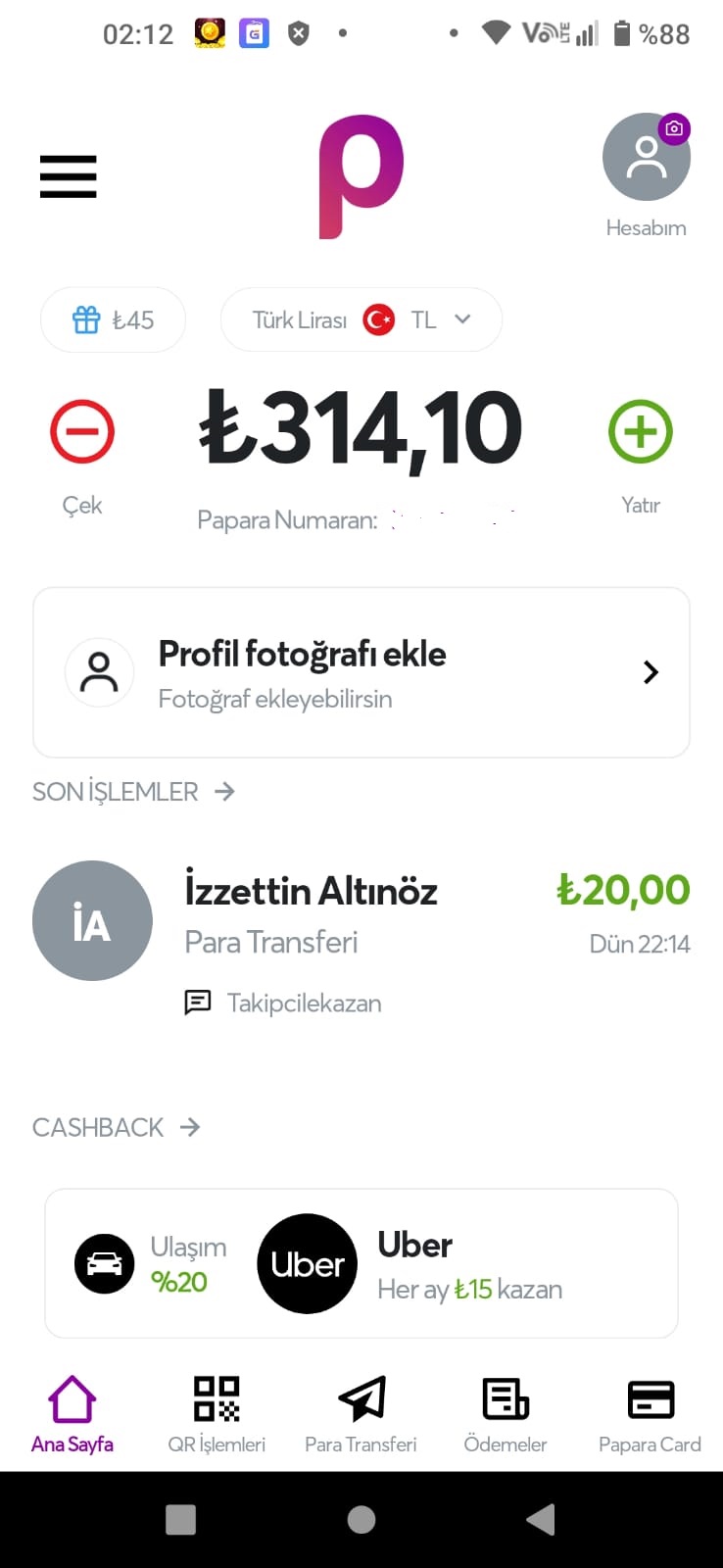The height and width of the screenshot is (1568, 723).
Task: Expand CASHBACK section arrow
Action: point(190,1127)
